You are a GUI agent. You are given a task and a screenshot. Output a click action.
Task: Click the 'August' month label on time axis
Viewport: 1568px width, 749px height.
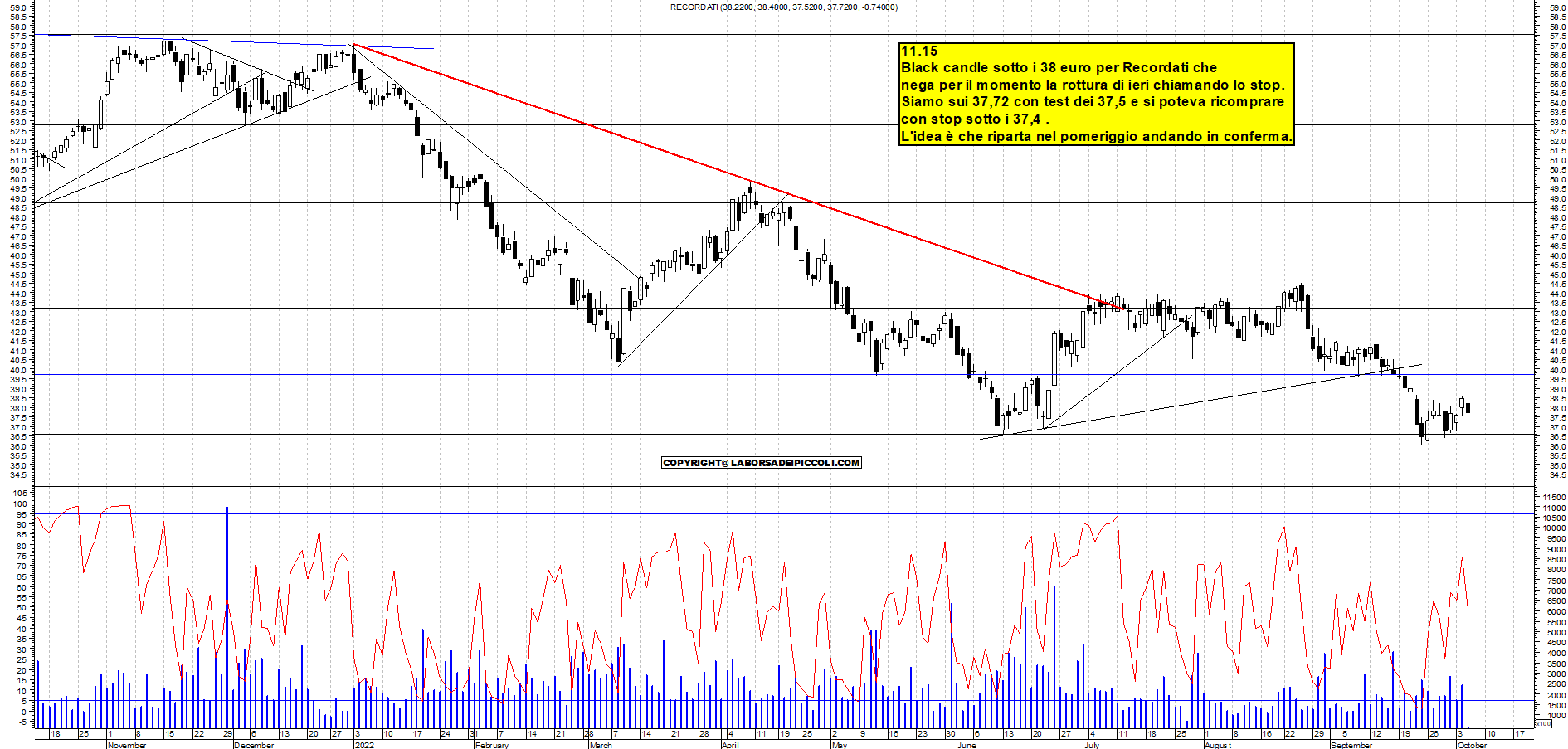pos(1218,745)
